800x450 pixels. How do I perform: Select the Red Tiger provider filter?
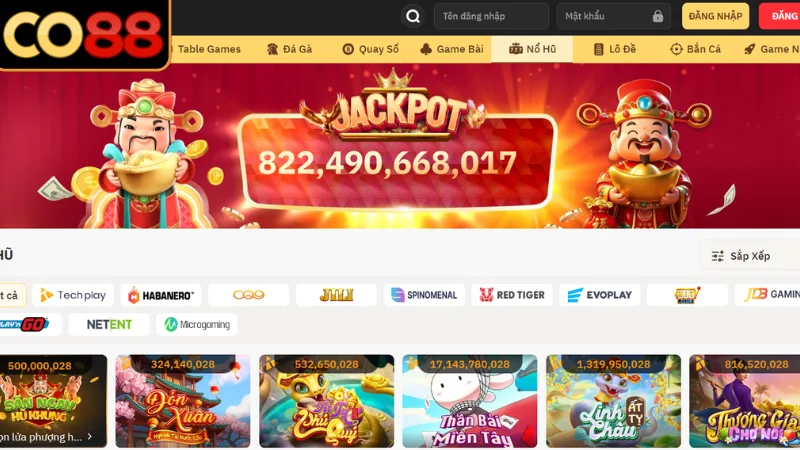point(512,295)
